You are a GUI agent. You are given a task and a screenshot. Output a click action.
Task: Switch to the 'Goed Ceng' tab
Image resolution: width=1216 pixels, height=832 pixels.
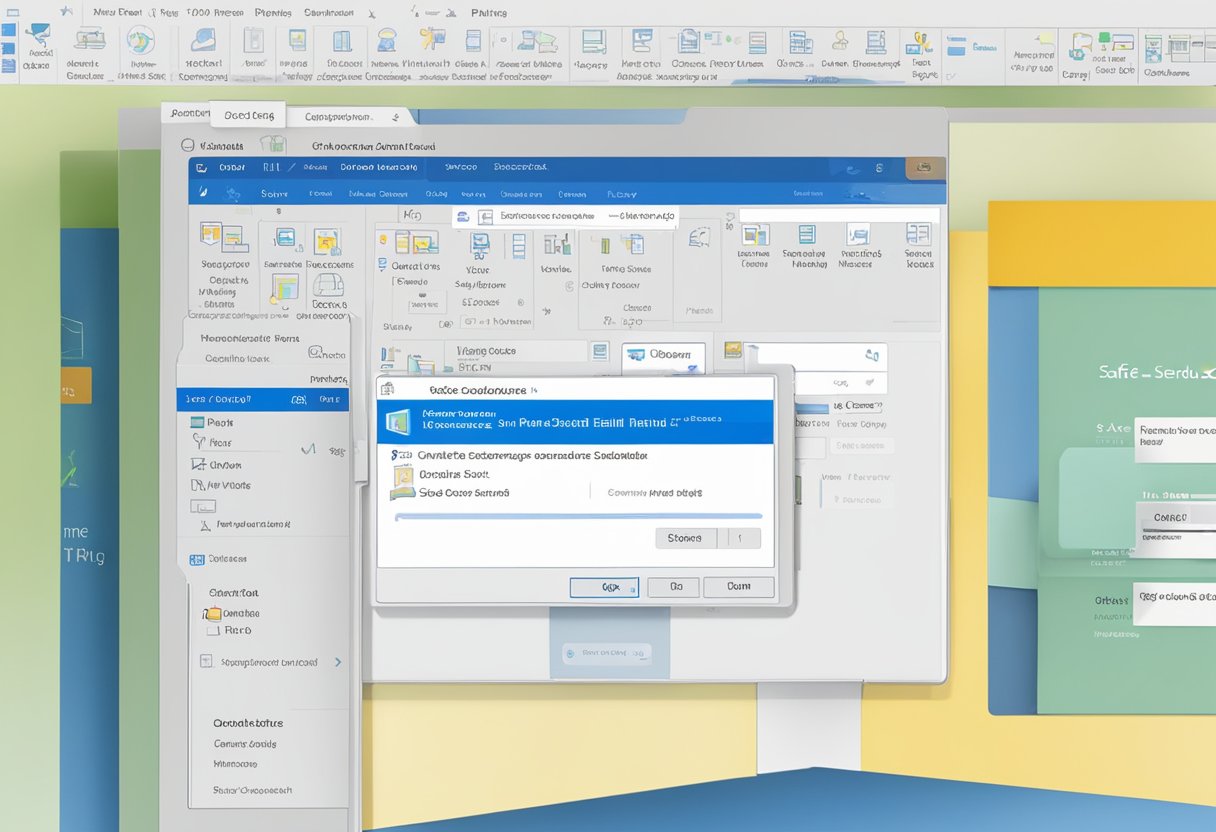[250, 115]
